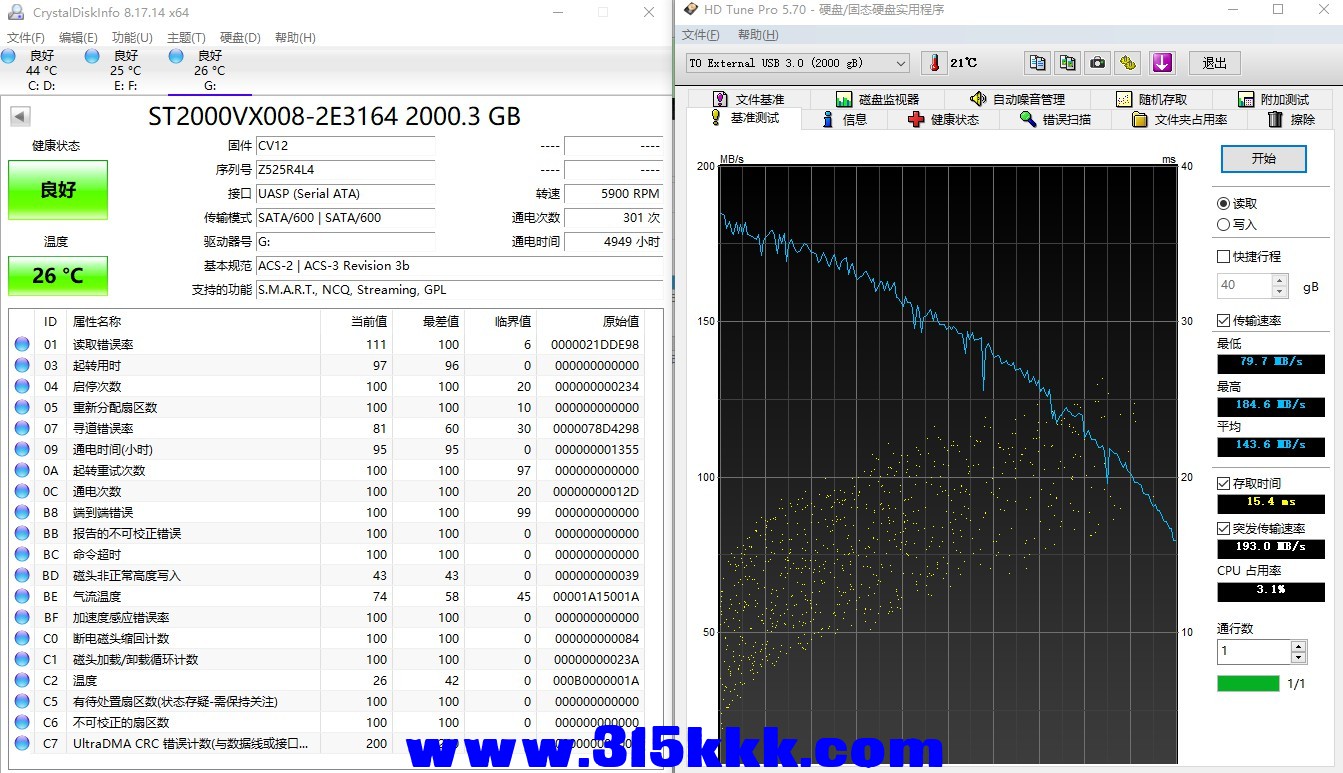Open the 文件基准 tab in HD Tune
The image size is (1343, 773).
click(749, 99)
